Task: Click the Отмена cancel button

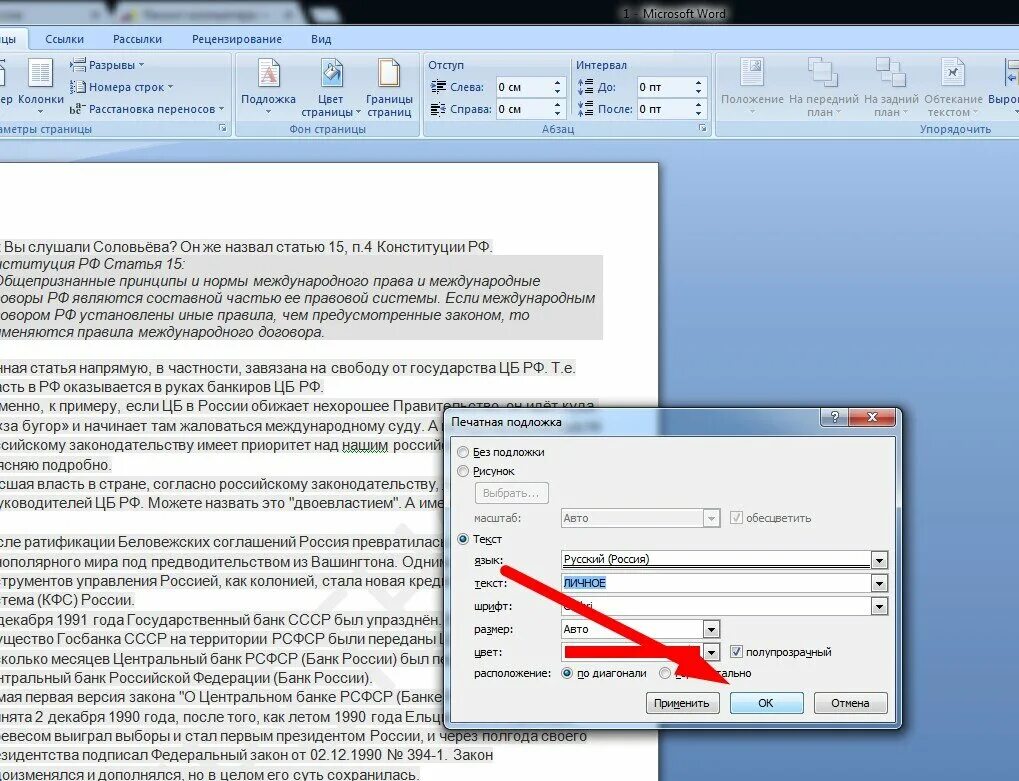Action: click(x=850, y=703)
